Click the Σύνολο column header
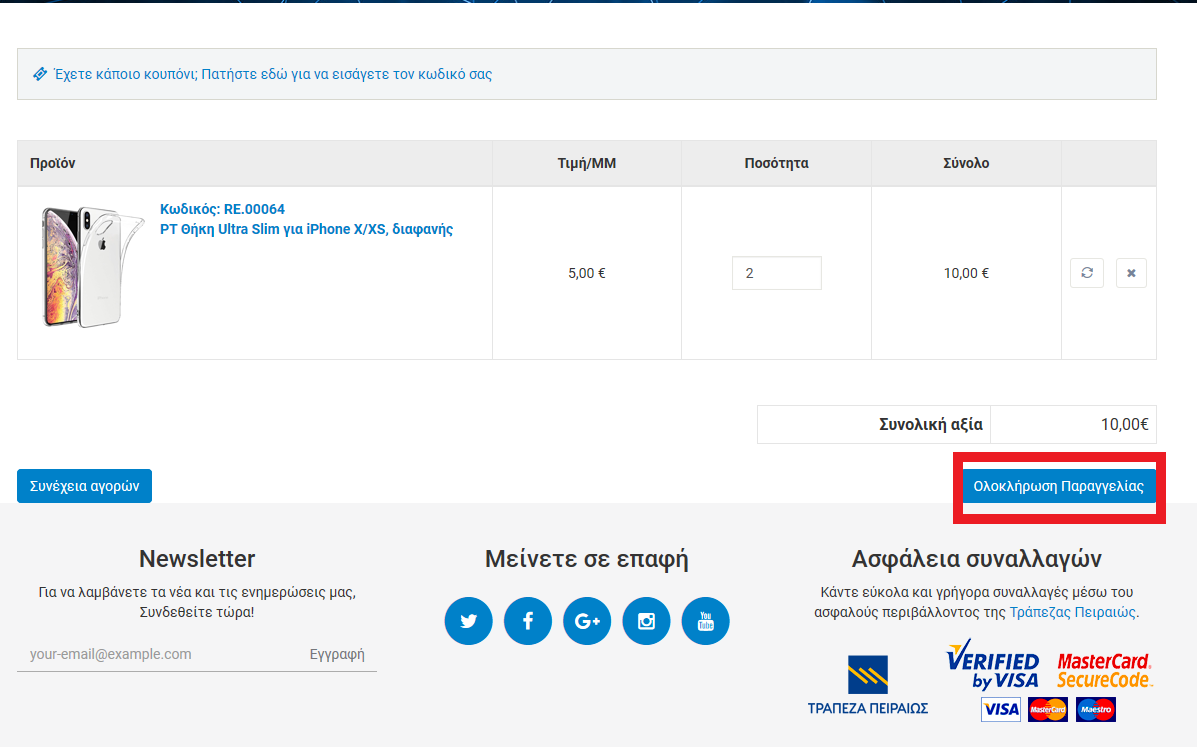The width and height of the screenshot is (1197, 747). click(x=966, y=163)
